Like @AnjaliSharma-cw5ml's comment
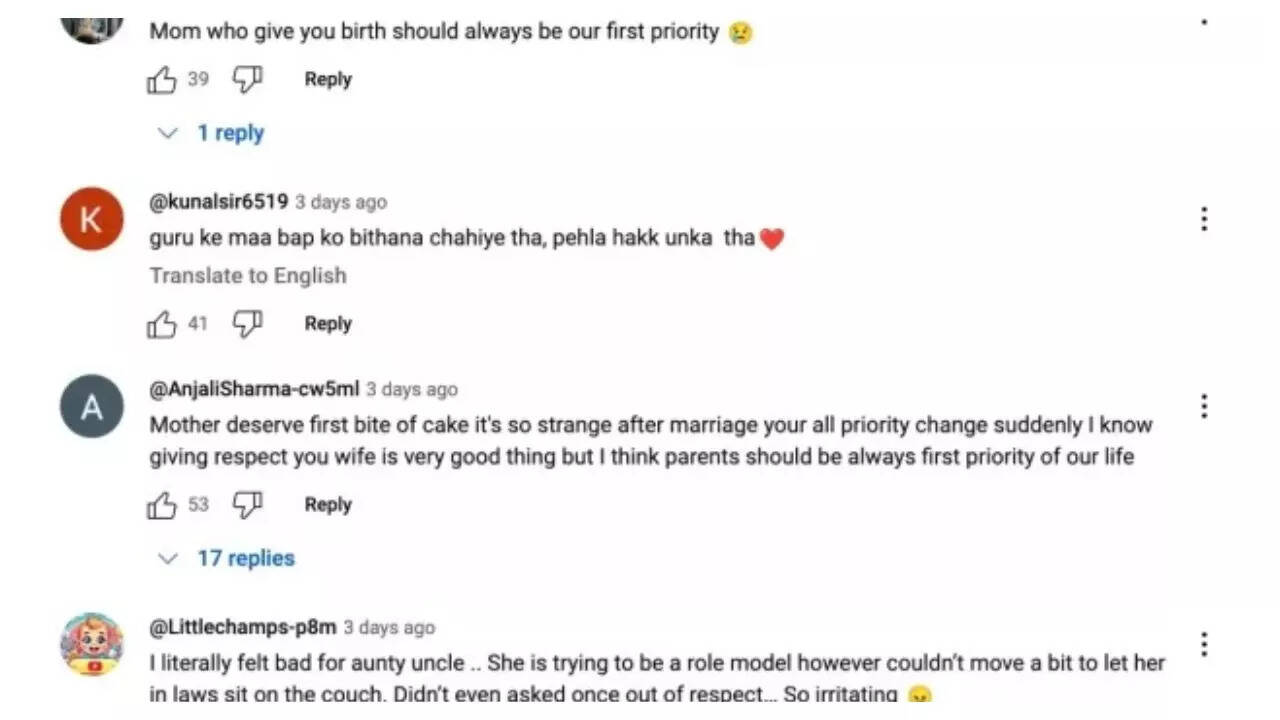Viewport: 1280px width, 720px height. (162, 505)
